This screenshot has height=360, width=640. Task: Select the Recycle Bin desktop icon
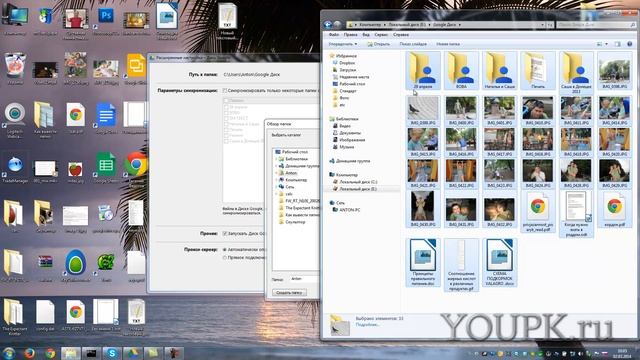[x=15, y=69]
